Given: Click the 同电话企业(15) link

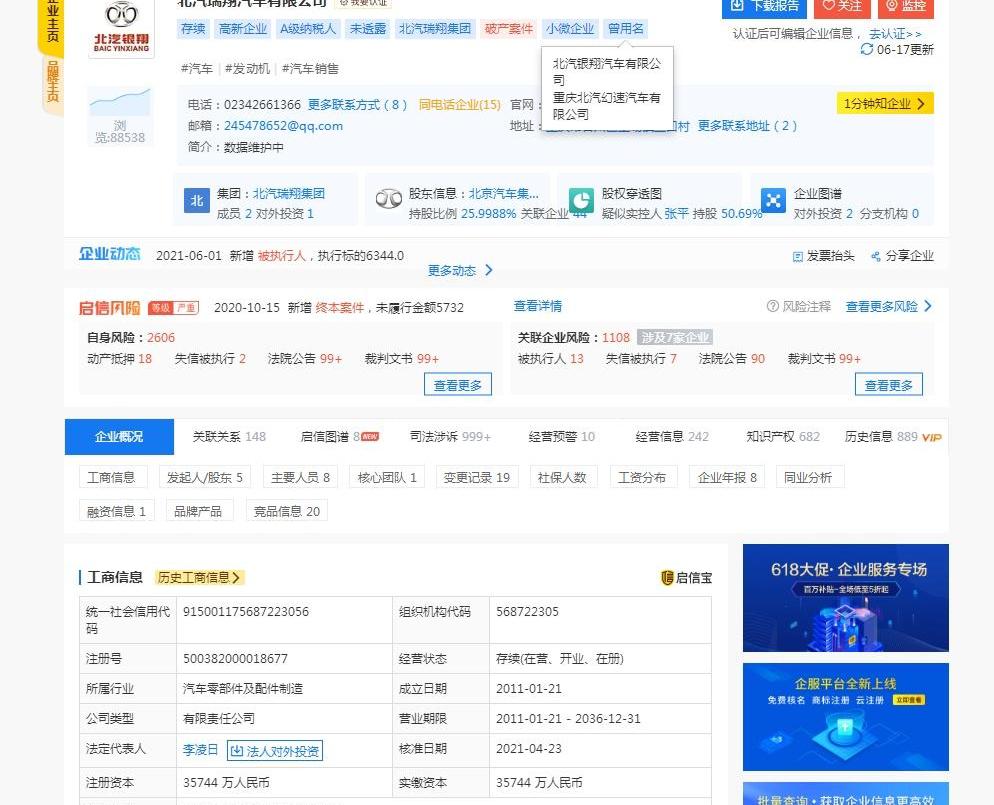Looking at the screenshot, I should tap(460, 105).
